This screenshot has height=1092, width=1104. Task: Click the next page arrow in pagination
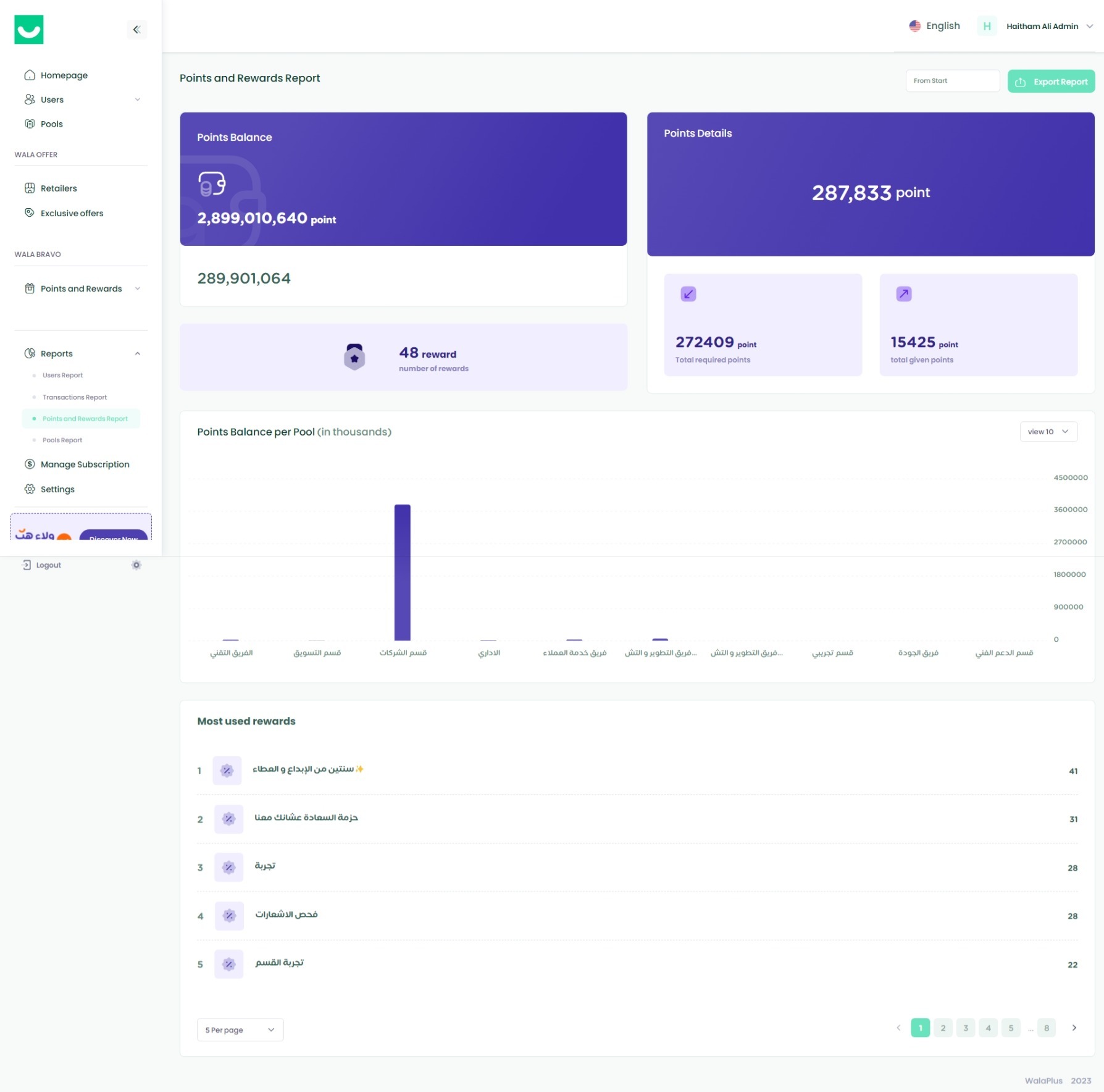pyautogui.click(x=1074, y=1028)
